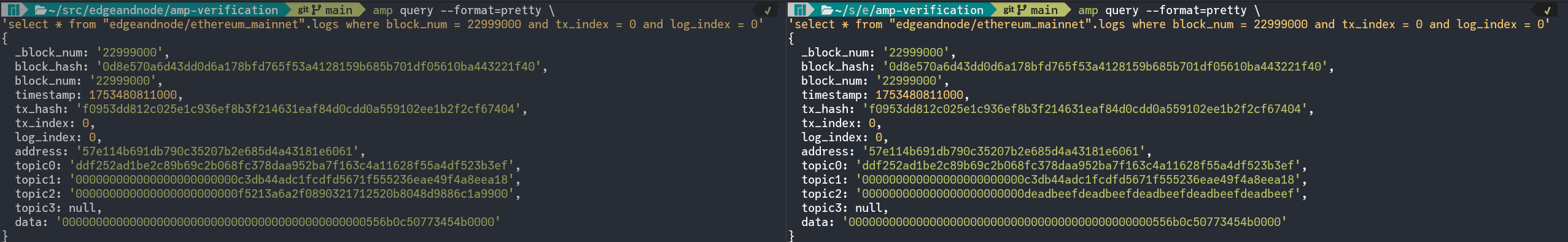The width and height of the screenshot is (1568, 242).
Task: Click the git branch icon in right pane prompt
Action: pos(1022,10)
